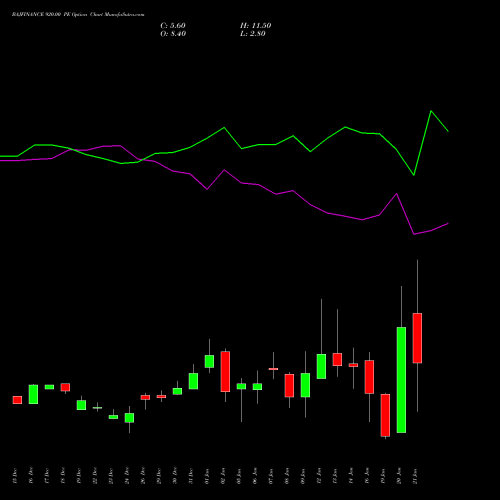Click the tallest green candlestick body
The image size is (500, 500).
[x=401, y=380]
